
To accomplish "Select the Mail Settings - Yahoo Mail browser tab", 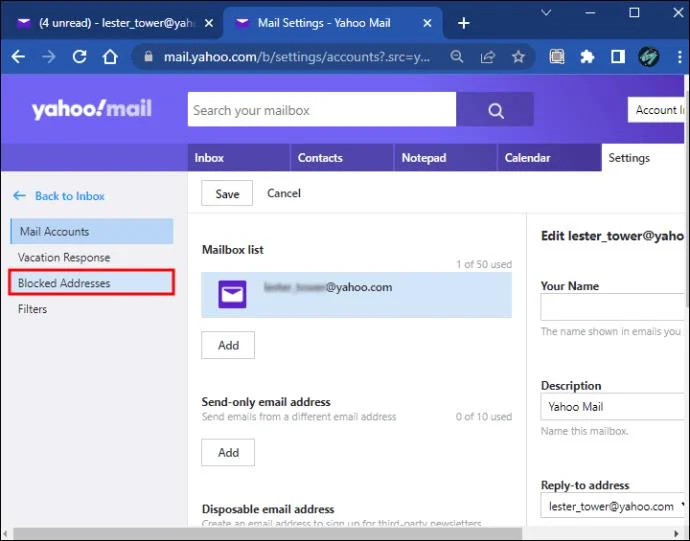I will coord(332,23).
